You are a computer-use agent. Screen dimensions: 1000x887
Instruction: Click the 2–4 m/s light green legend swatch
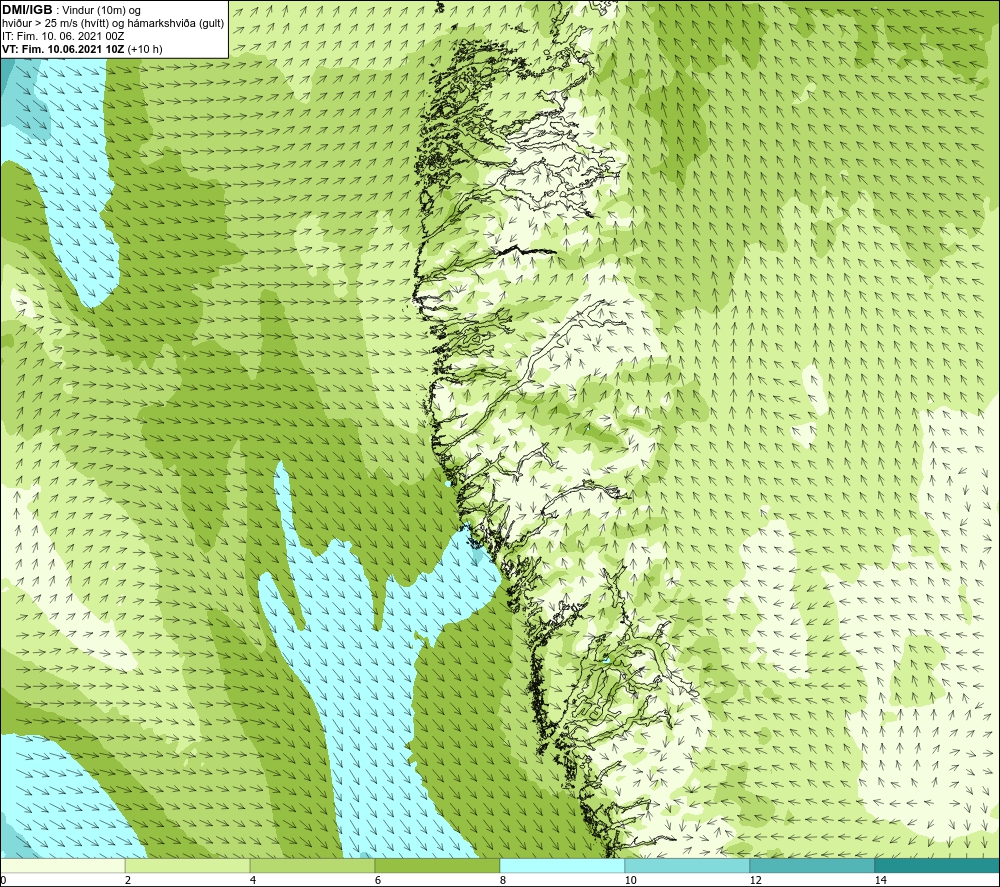188,866
